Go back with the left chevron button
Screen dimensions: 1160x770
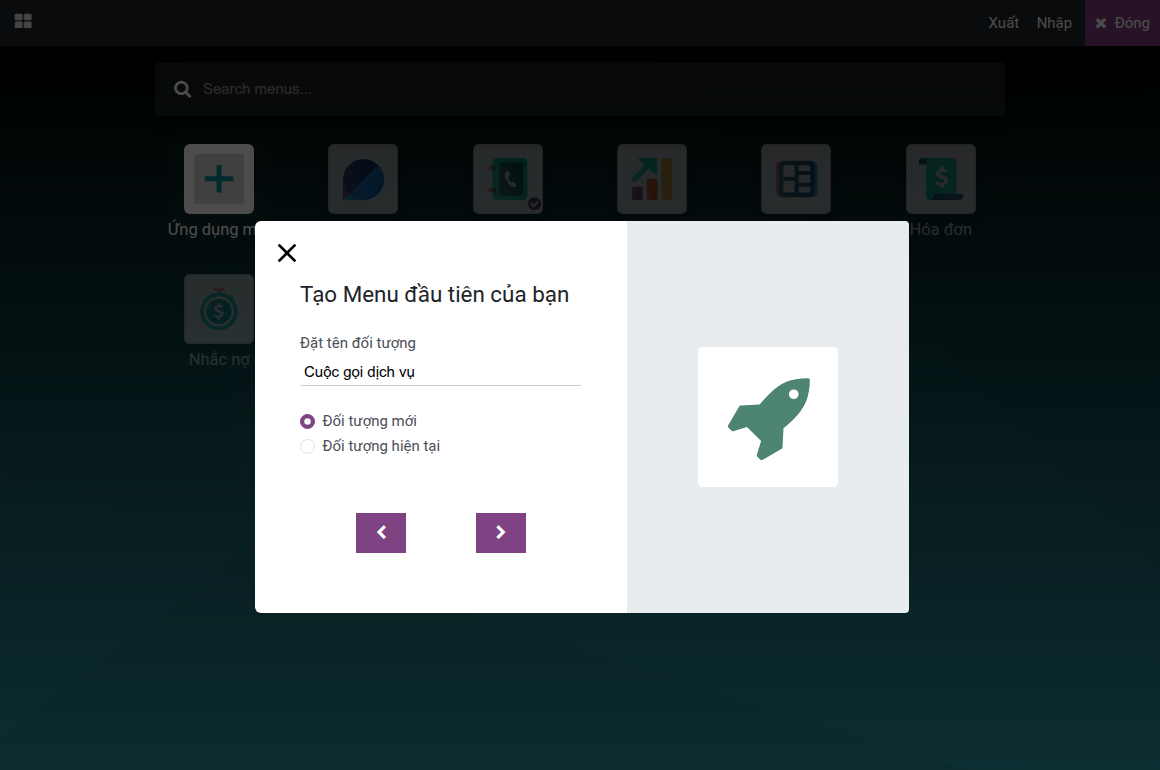pos(381,533)
